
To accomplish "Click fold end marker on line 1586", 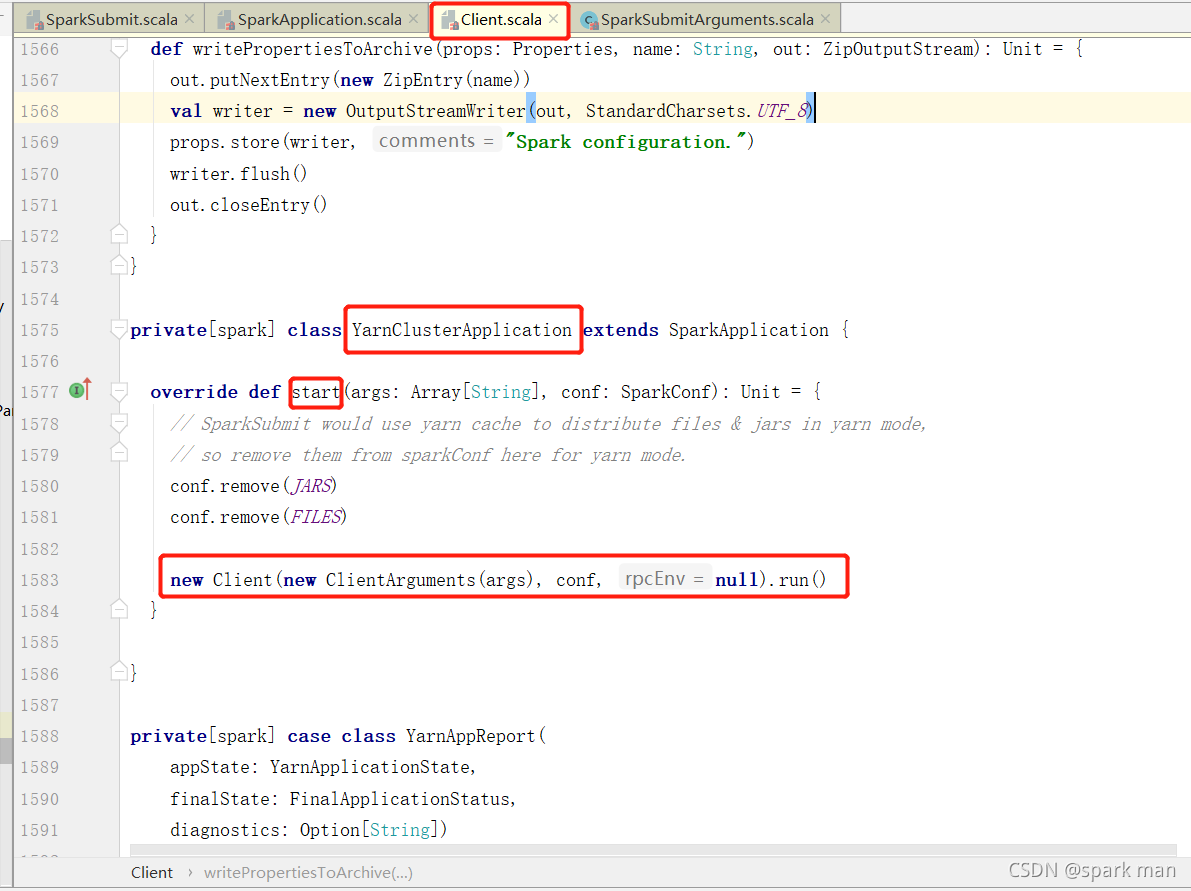I will click(x=119, y=671).
